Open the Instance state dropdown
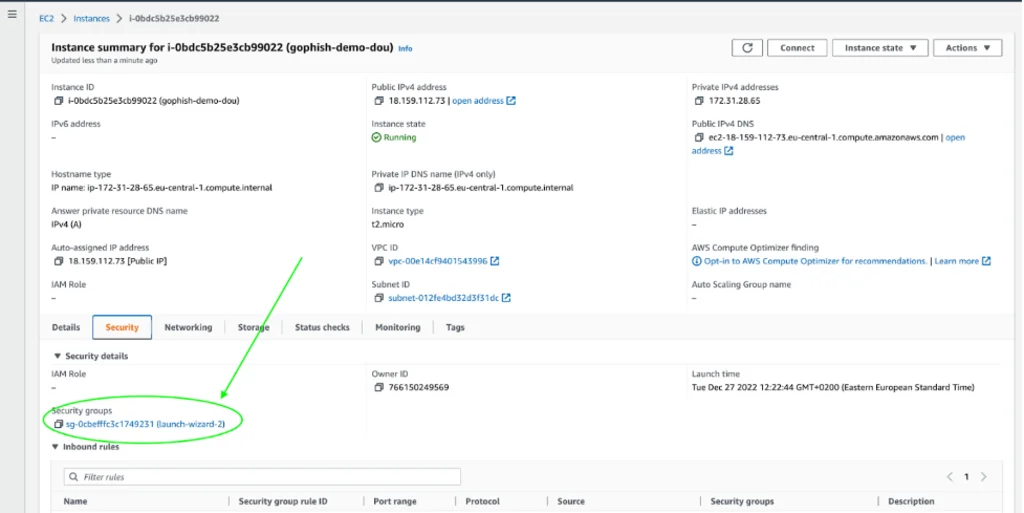The height and width of the screenshot is (513, 1024). point(880,48)
